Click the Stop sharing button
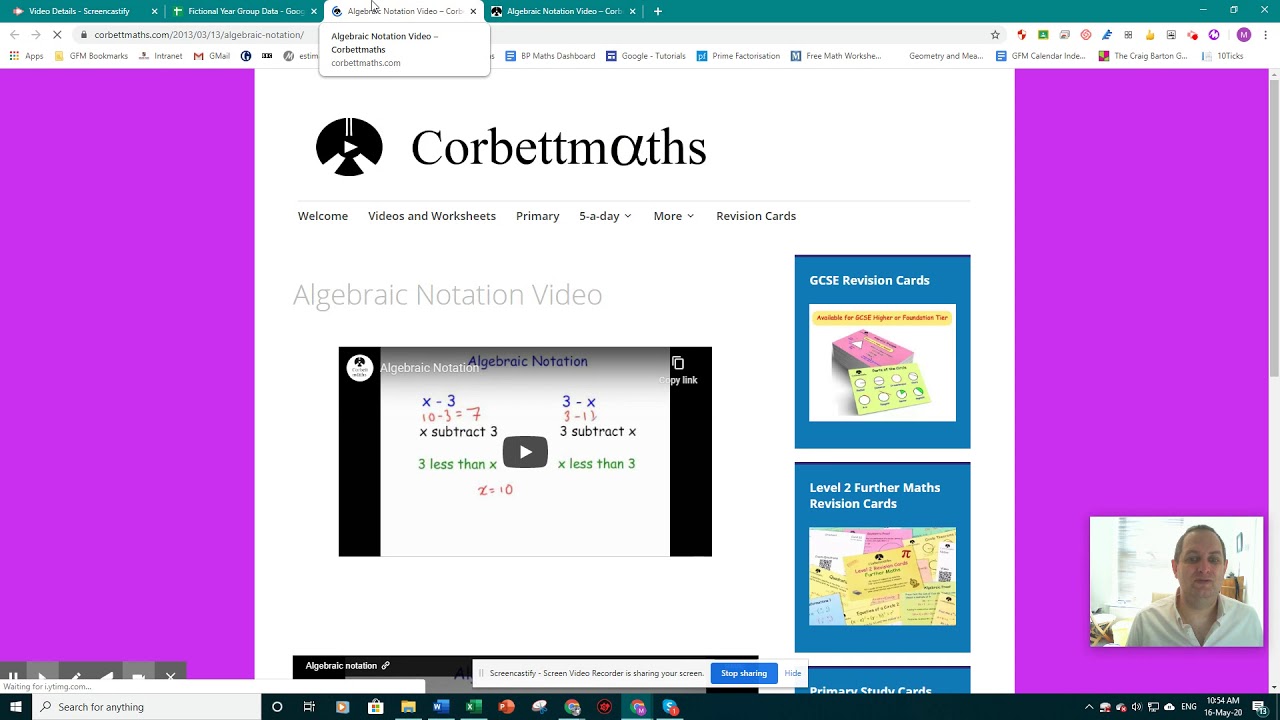The width and height of the screenshot is (1280, 720). pos(744,673)
